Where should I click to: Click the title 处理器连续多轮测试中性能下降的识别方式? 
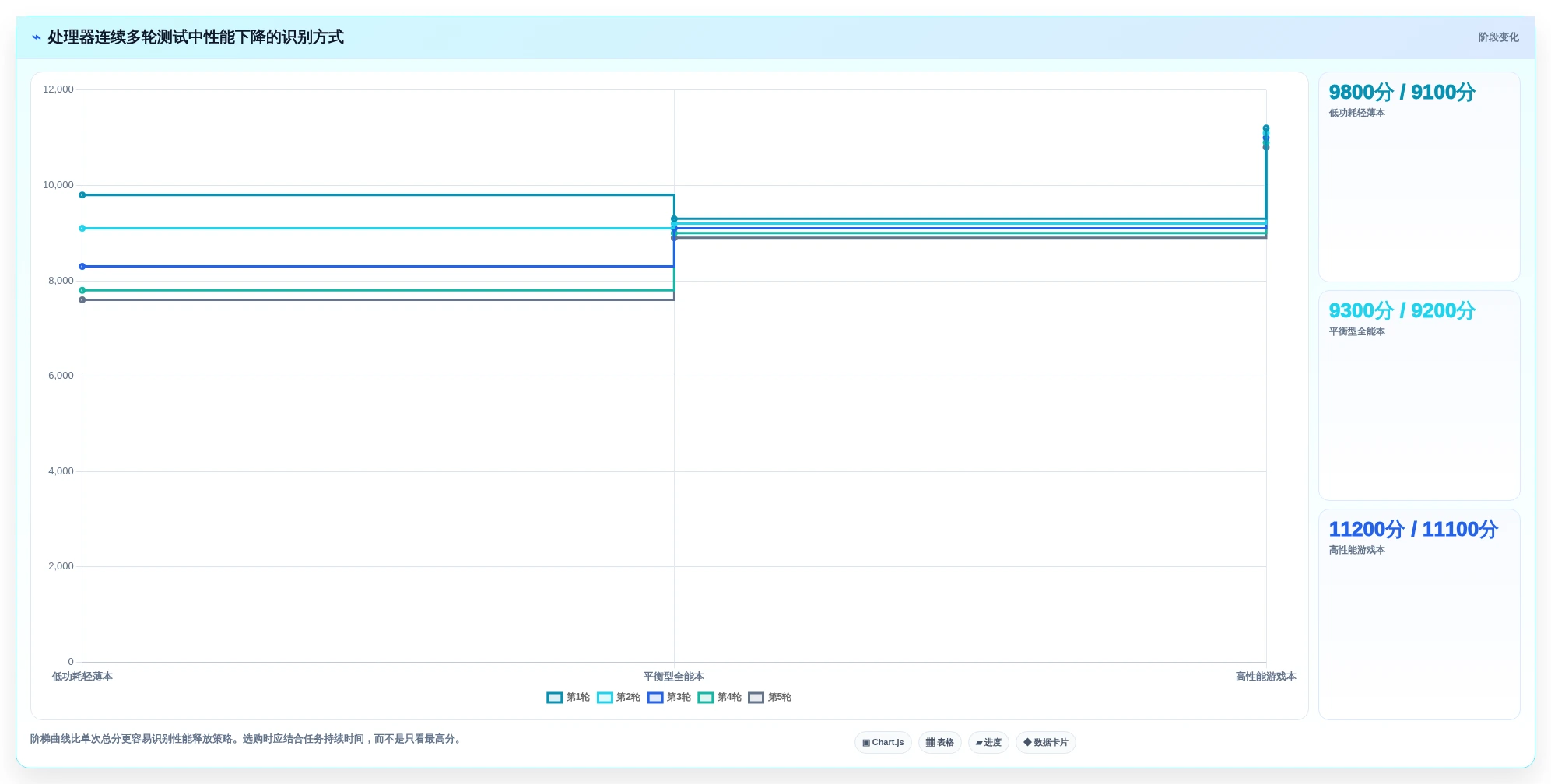click(x=195, y=37)
